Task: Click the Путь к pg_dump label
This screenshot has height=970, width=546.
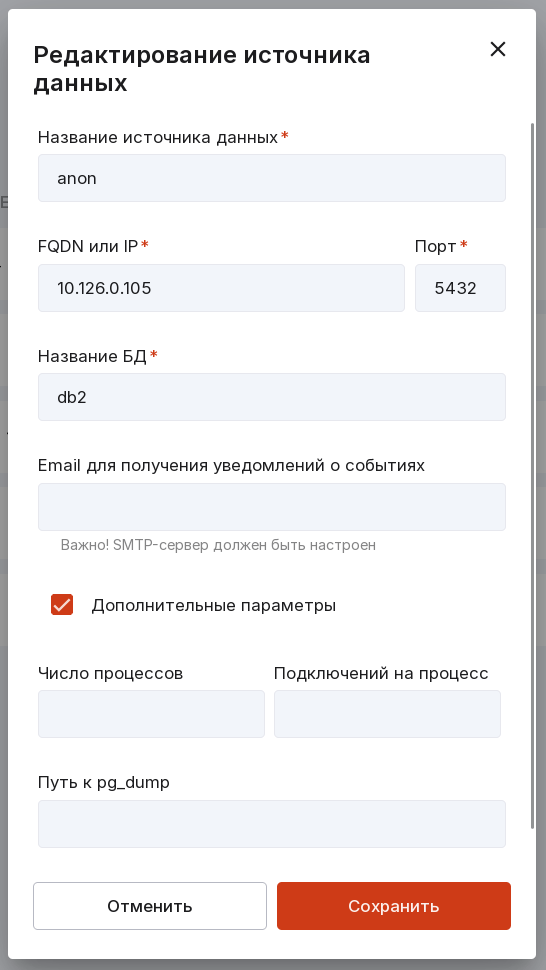Action: click(104, 783)
